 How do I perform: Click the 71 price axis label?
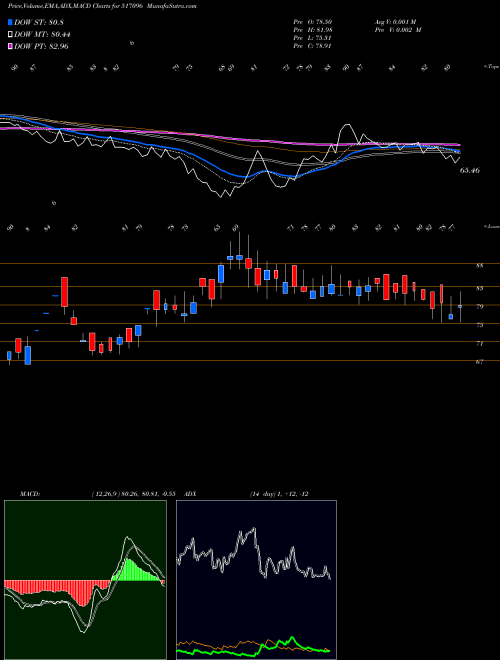coord(480,343)
